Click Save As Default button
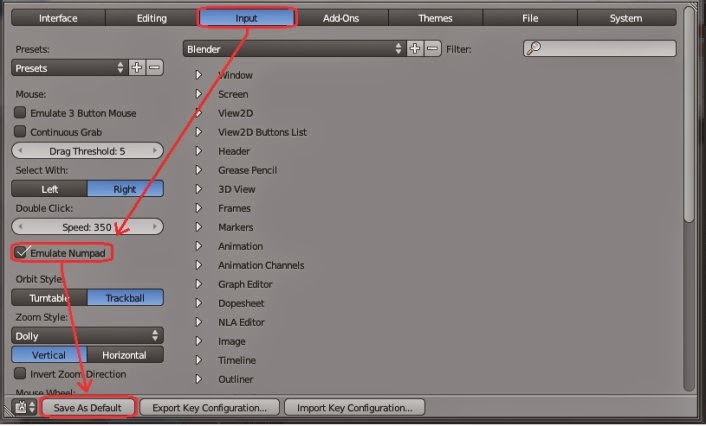706x426 pixels. tap(88, 408)
